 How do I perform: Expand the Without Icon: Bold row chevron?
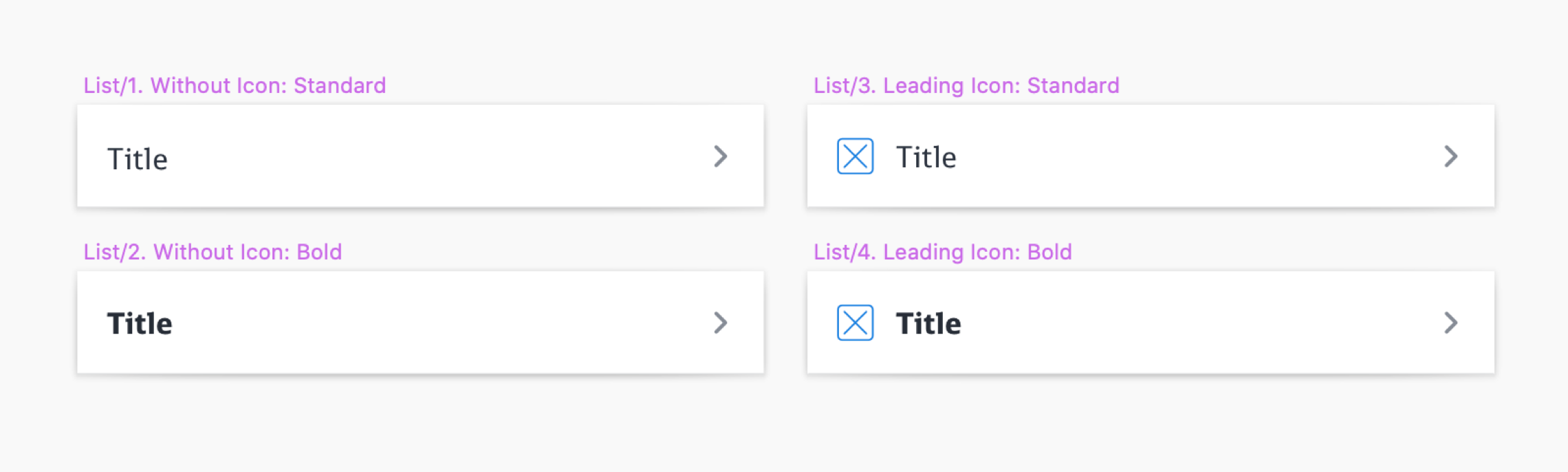(720, 323)
